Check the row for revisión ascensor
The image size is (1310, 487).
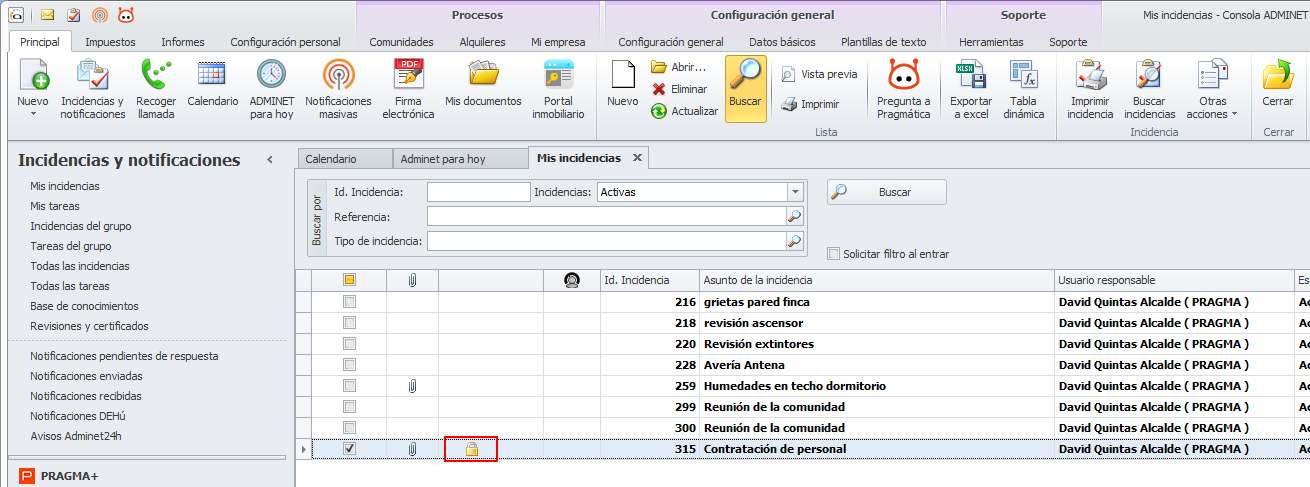[x=349, y=323]
